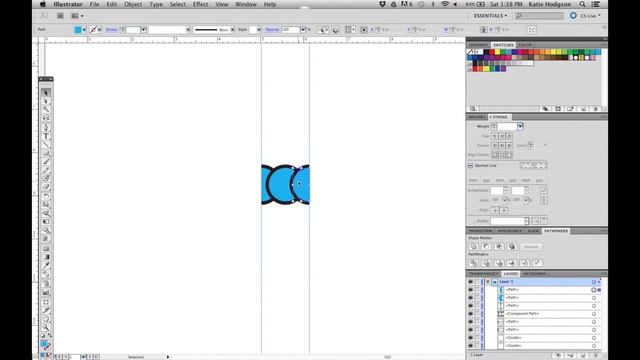Screen dimensions: 640x360
Task: Click Divide in Pathfinders row
Action: 473,263
